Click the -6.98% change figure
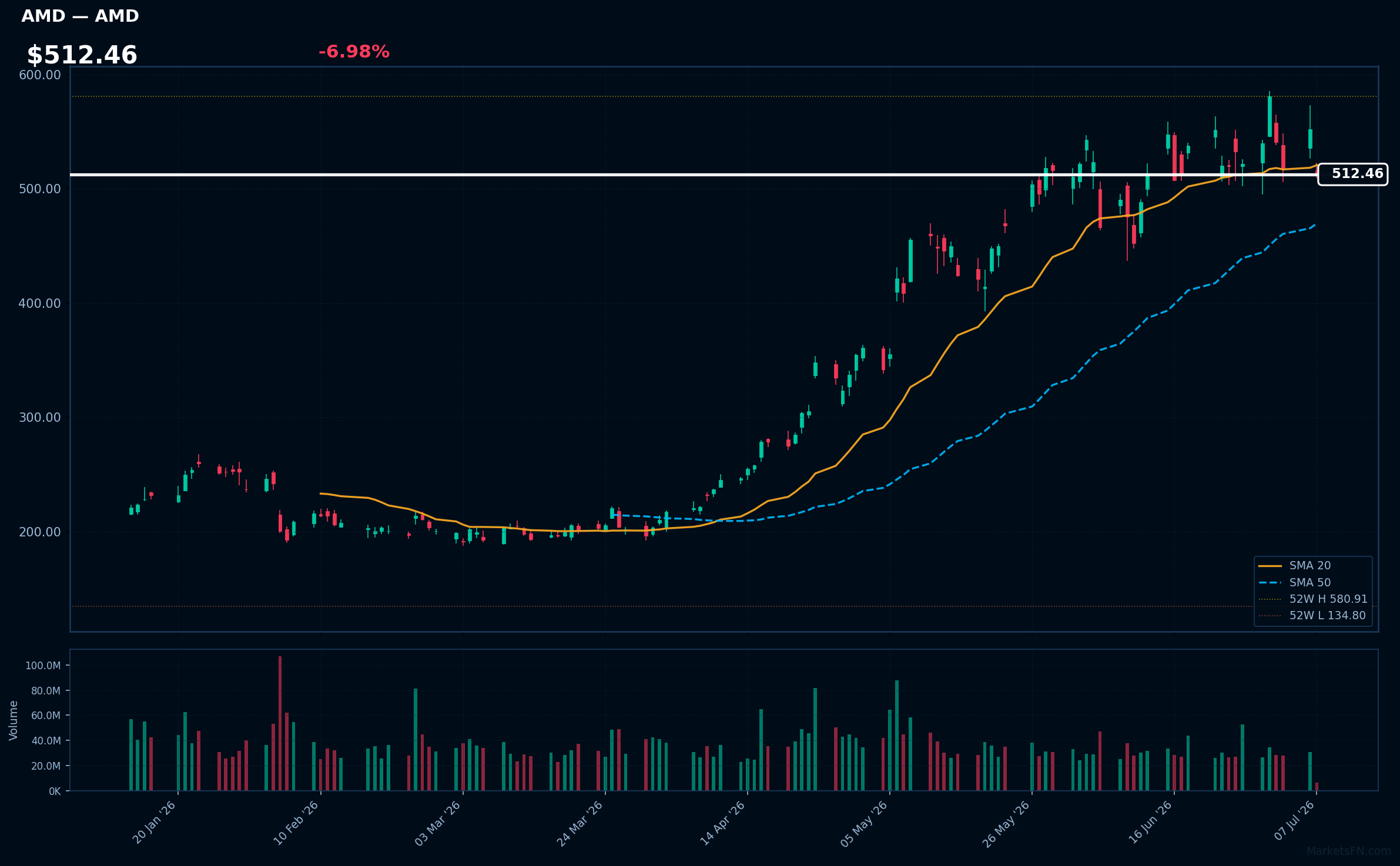Screen dimensions: 1400x866 click(x=354, y=52)
